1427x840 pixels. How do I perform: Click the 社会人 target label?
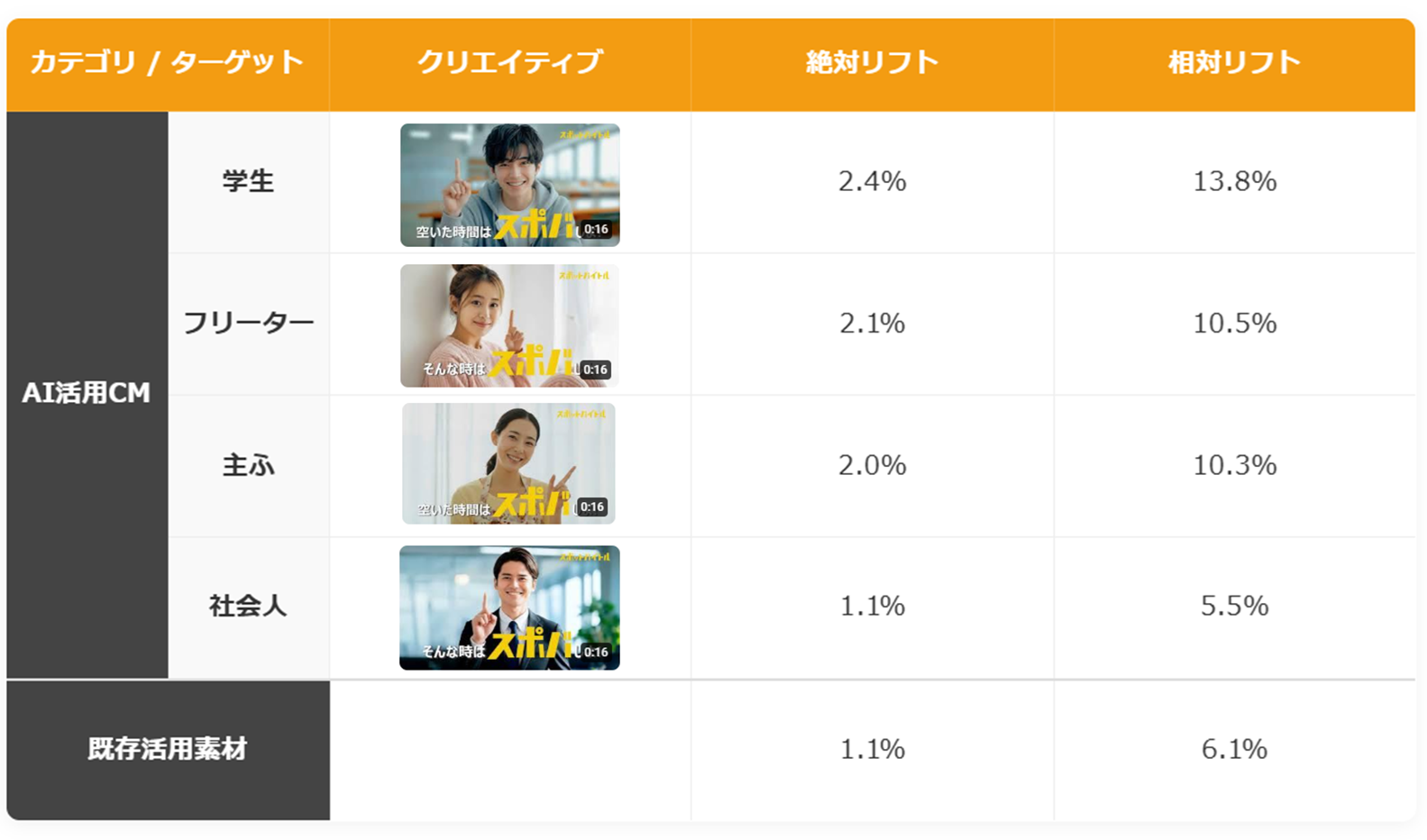[x=248, y=606]
